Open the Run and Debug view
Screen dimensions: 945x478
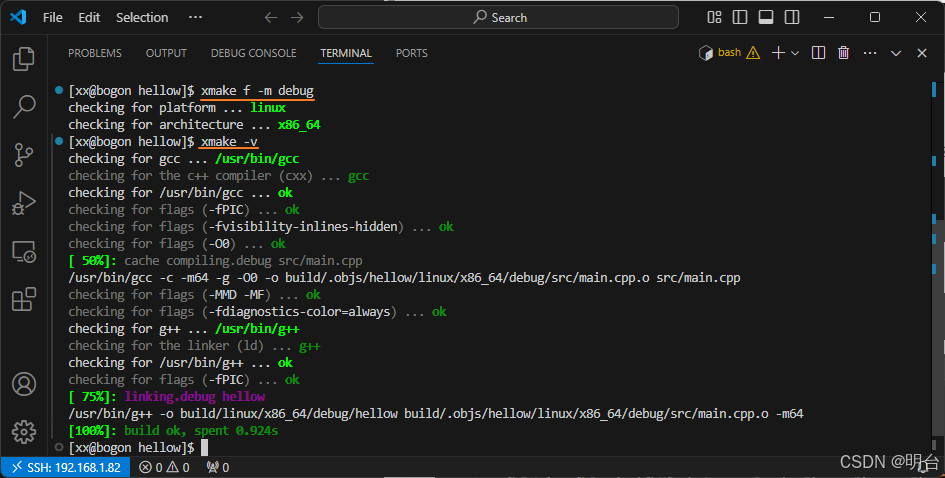coord(24,203)
